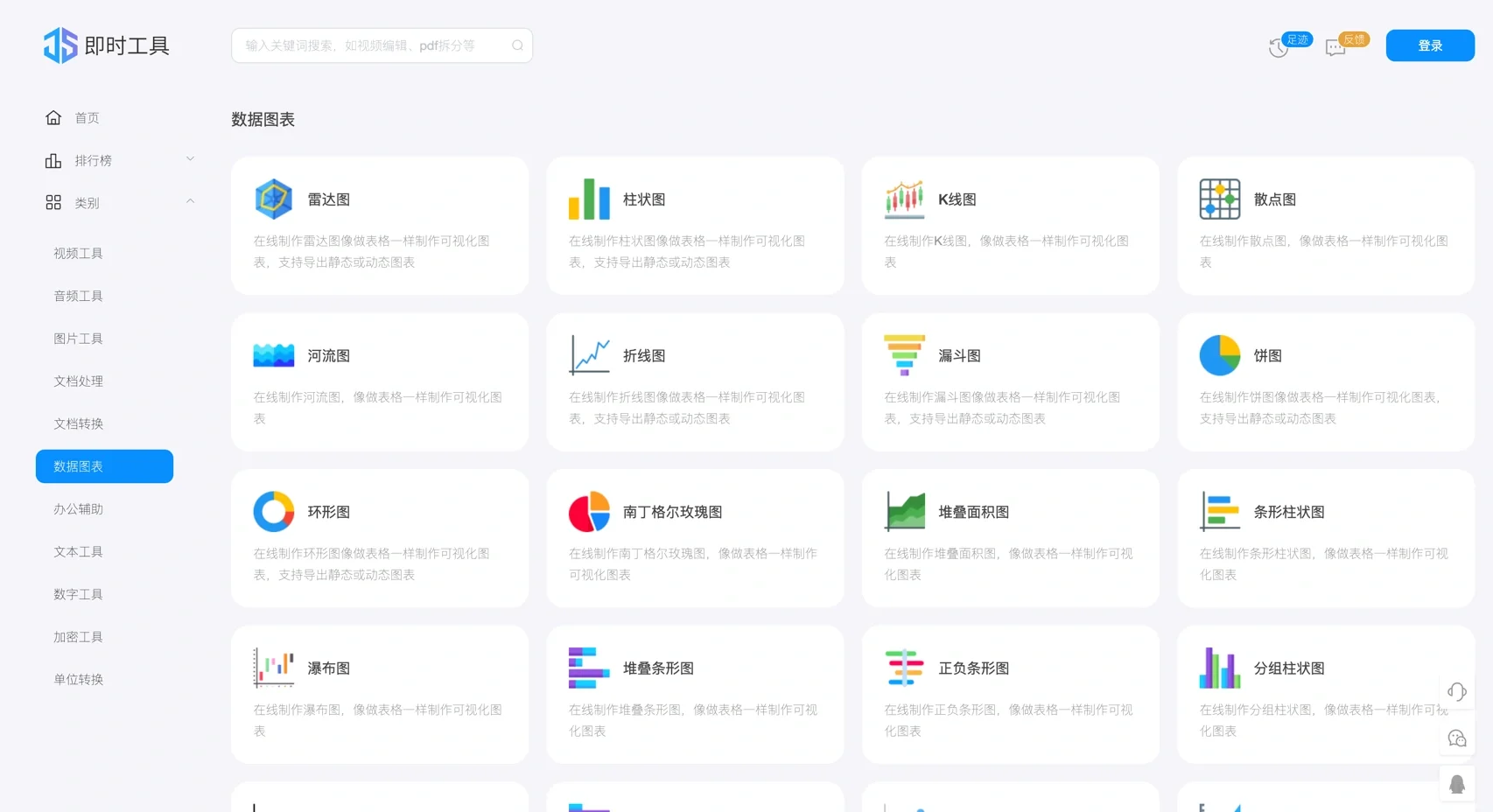Screen dimensions: 1493x812
Task: Click the keyword search input field
Action: [x=368, y=45]
